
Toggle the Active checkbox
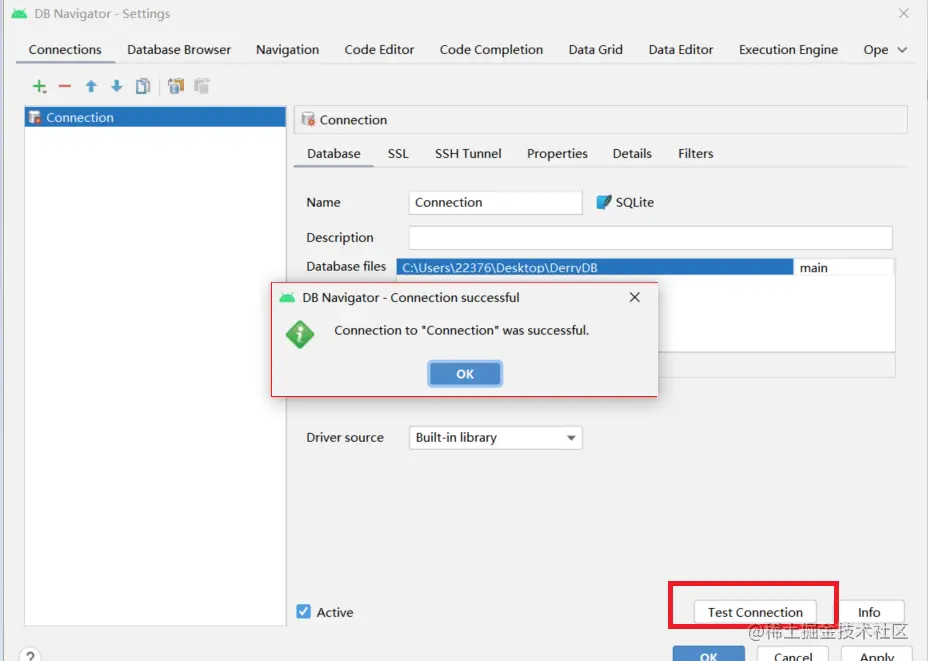pyautogui.click(x=304, y=612)
